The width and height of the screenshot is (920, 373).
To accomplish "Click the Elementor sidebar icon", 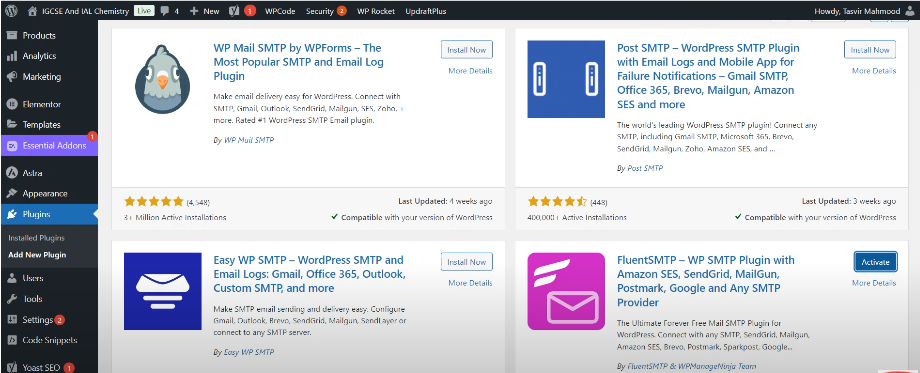I will 11,104.
